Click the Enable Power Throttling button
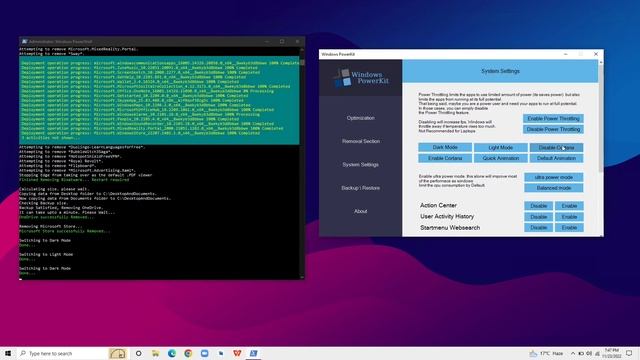The image size is (640, 360). 553,118
